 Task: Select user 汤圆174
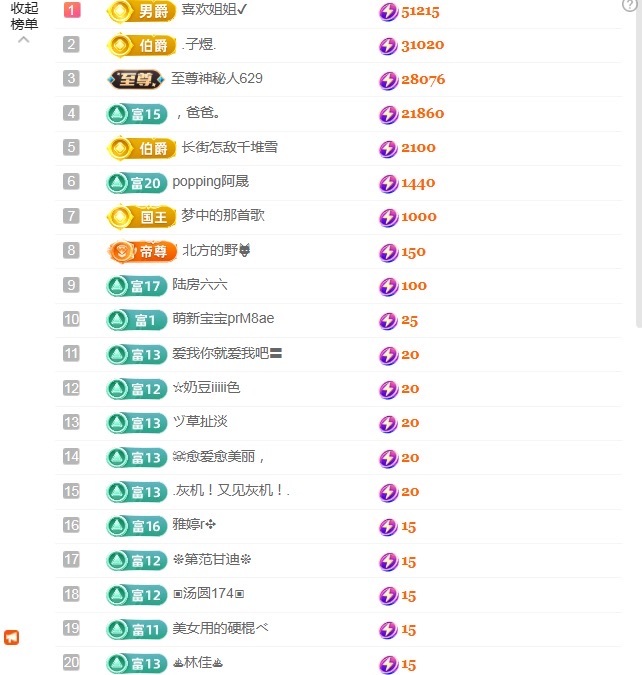208,594
